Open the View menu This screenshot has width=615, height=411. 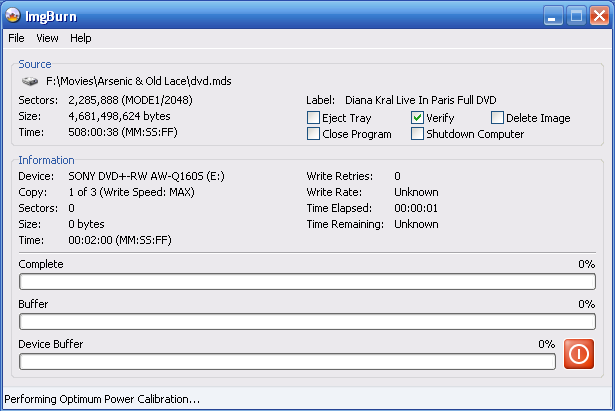click(x=47, y=38)
